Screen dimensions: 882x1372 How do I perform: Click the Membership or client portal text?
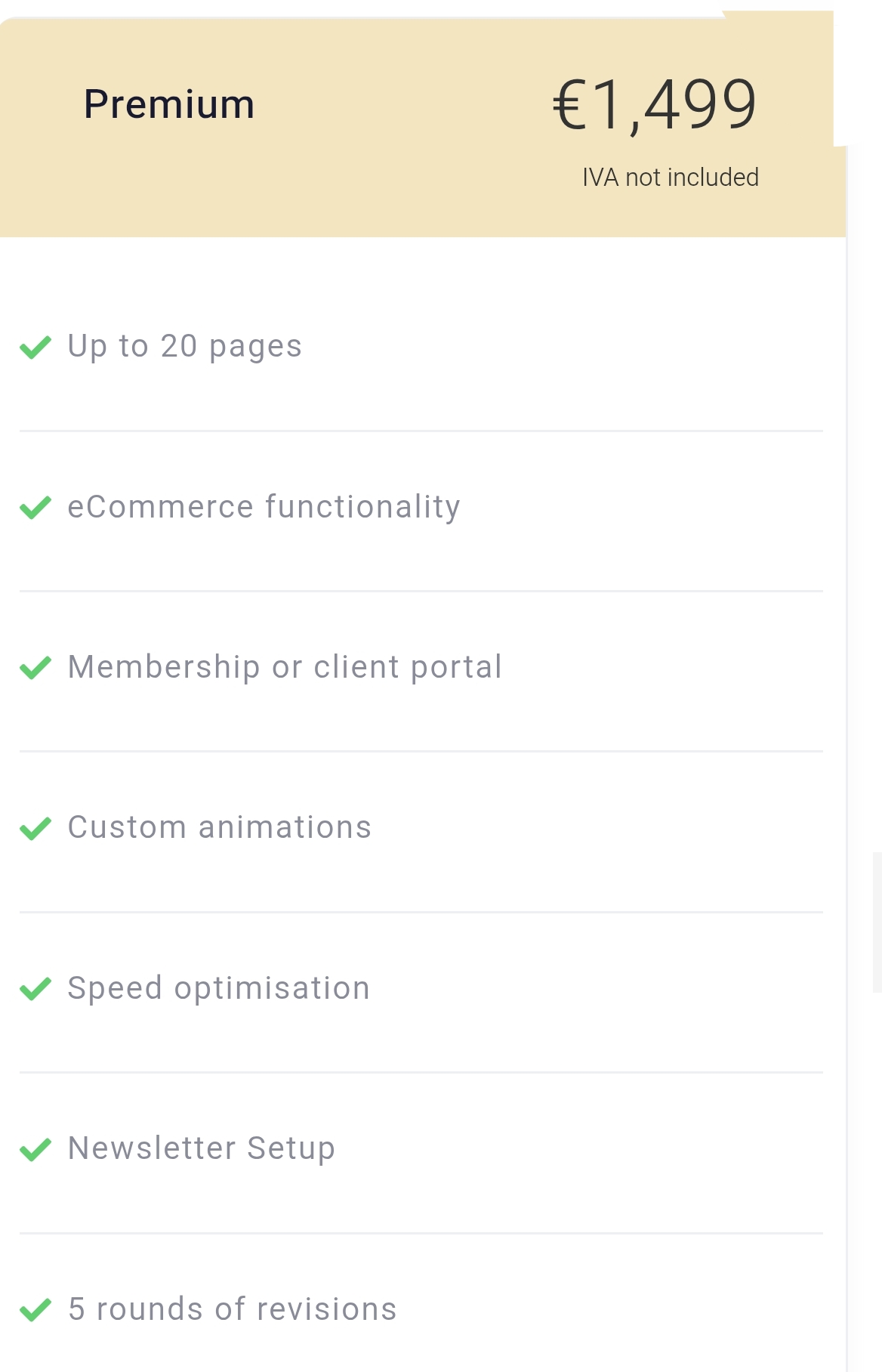(x=285, y=668)
